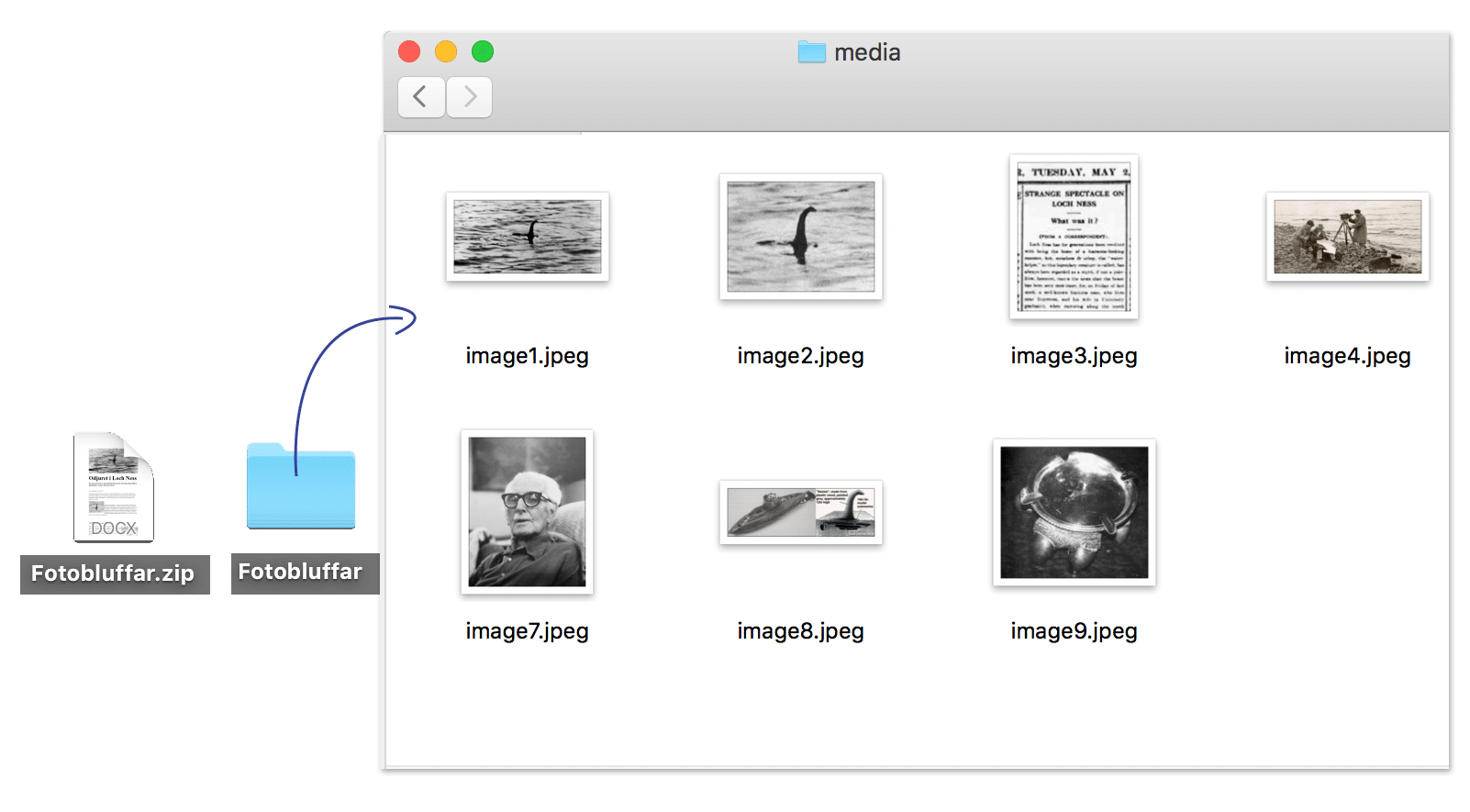
Task: Click the Fotobluffar.zip label text
Action: coord(114,574)
